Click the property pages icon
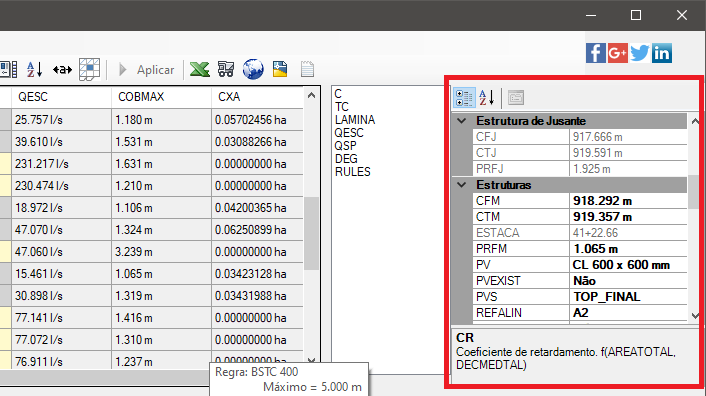Viewport: 706px width, 396px height. click(516, 98)
